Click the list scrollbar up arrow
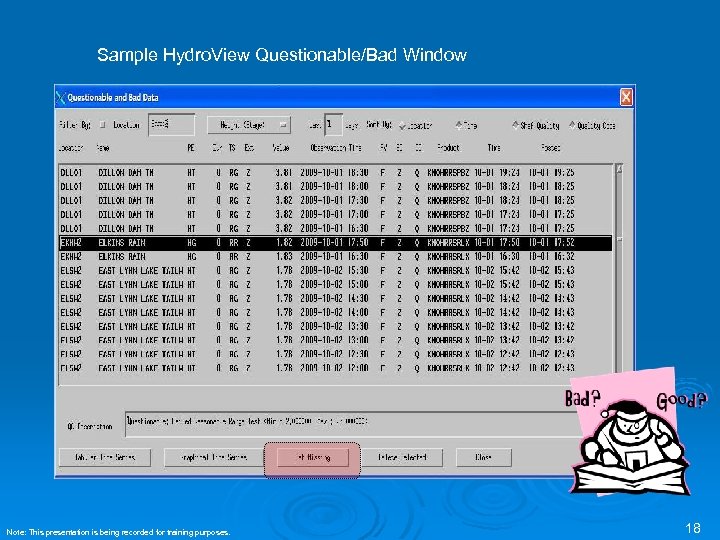 coord(619,169)
